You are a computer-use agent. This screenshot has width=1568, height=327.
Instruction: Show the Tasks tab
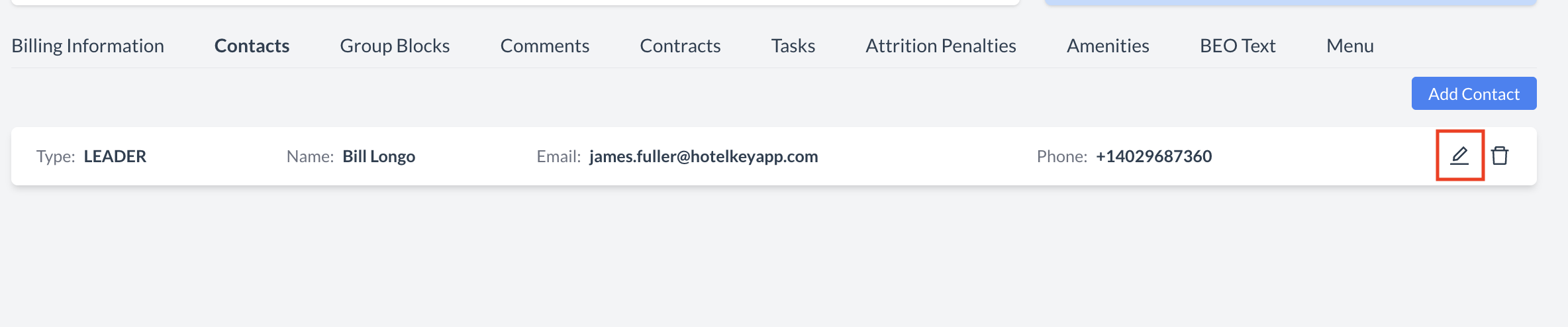[793, 46]
